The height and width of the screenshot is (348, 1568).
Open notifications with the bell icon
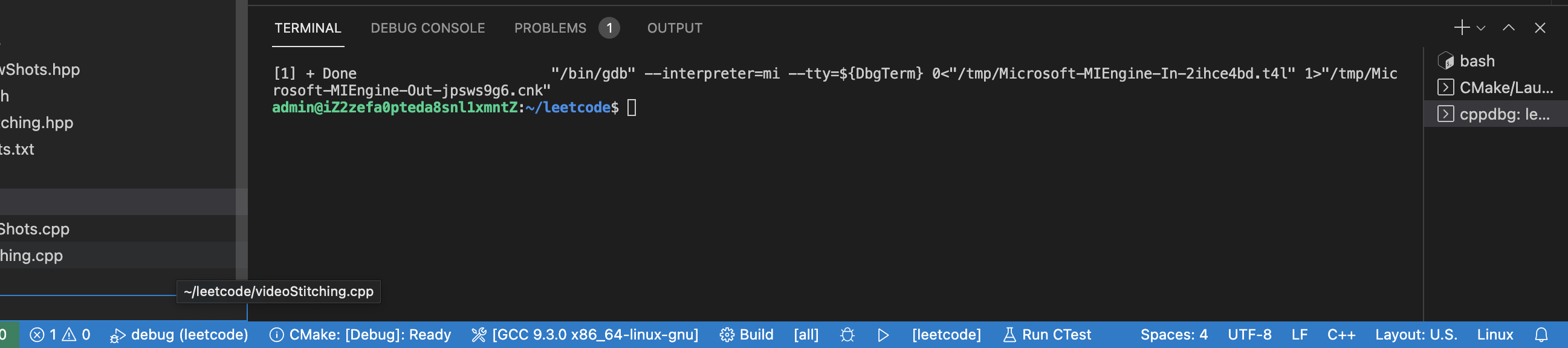pyautogui.click(x=1541, y=335)
